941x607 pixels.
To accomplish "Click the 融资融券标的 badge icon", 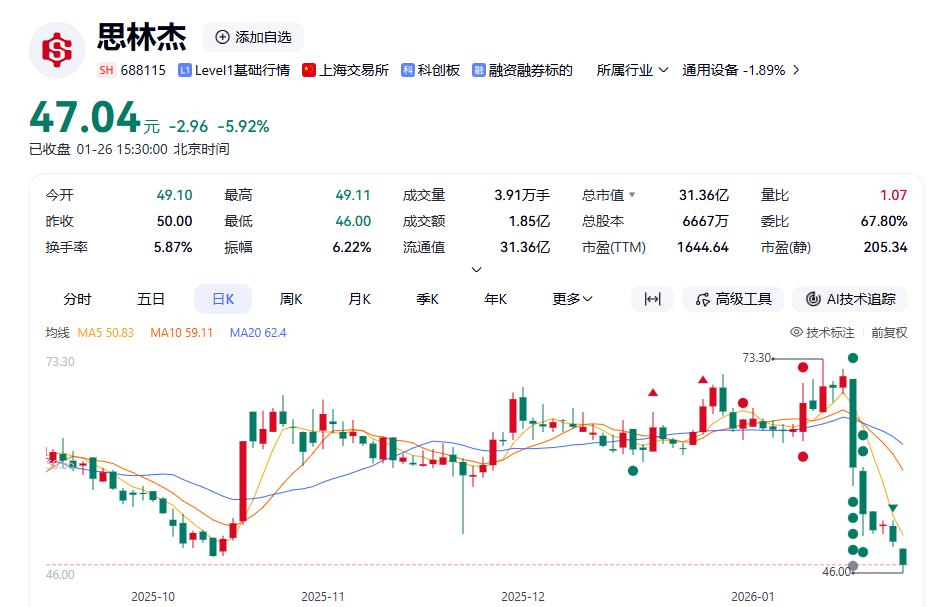I will click(479, 70).
